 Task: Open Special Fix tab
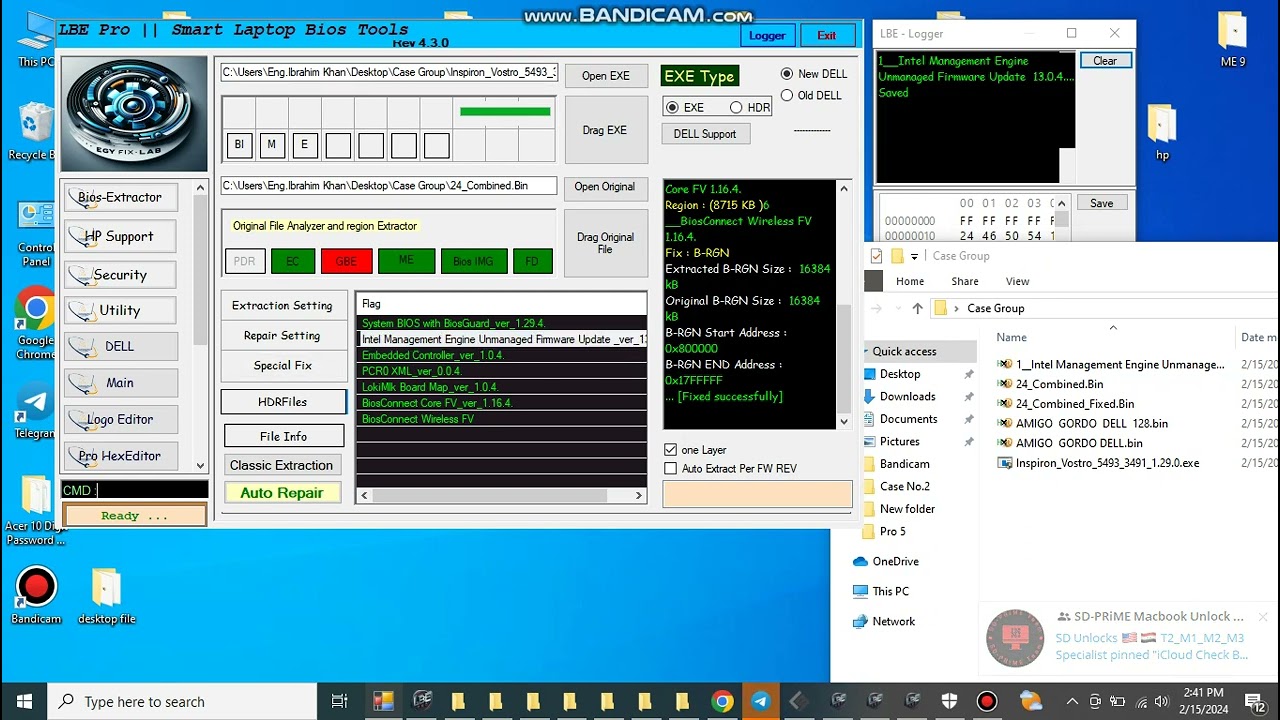282,366
